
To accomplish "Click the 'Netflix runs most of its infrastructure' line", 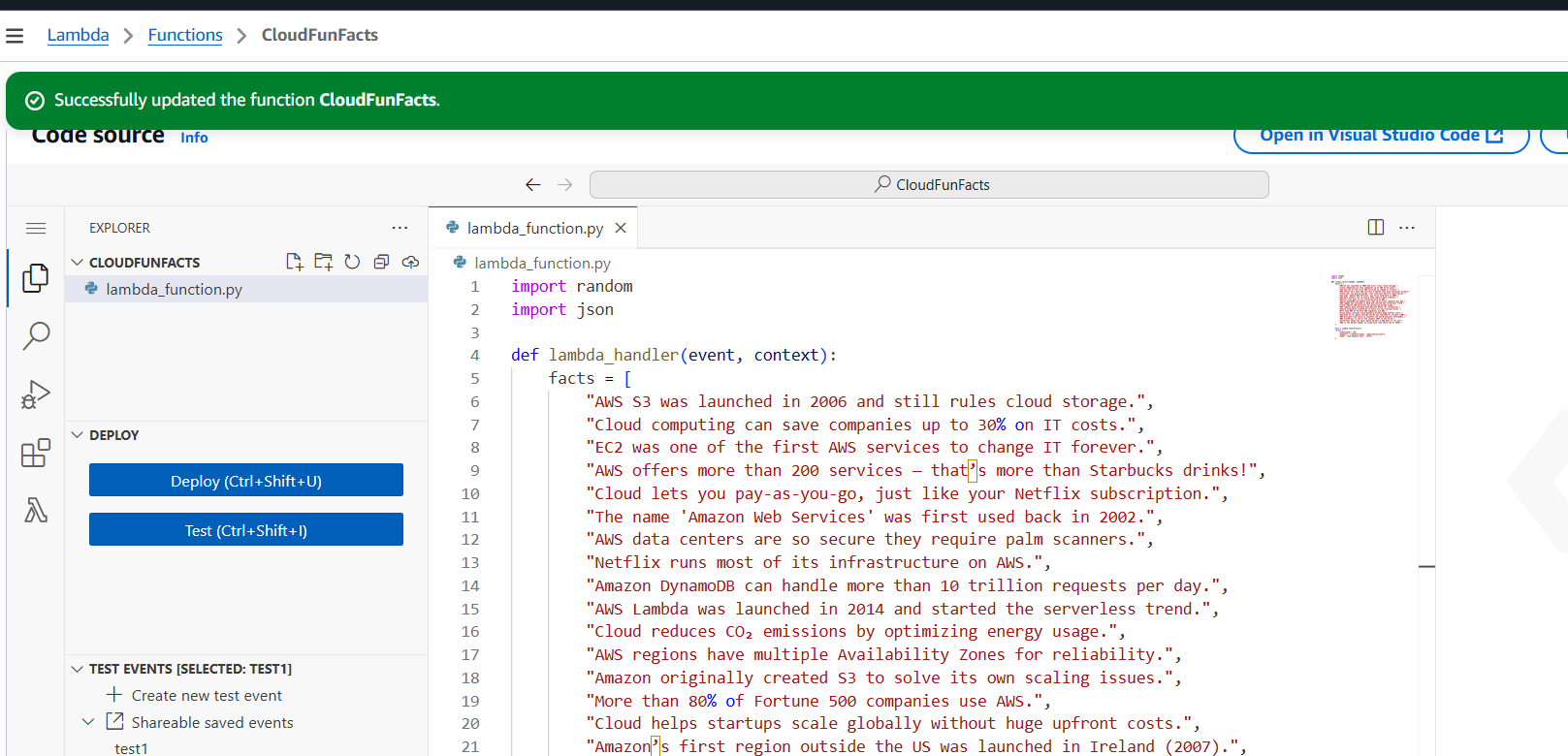I will coord(818,562).
